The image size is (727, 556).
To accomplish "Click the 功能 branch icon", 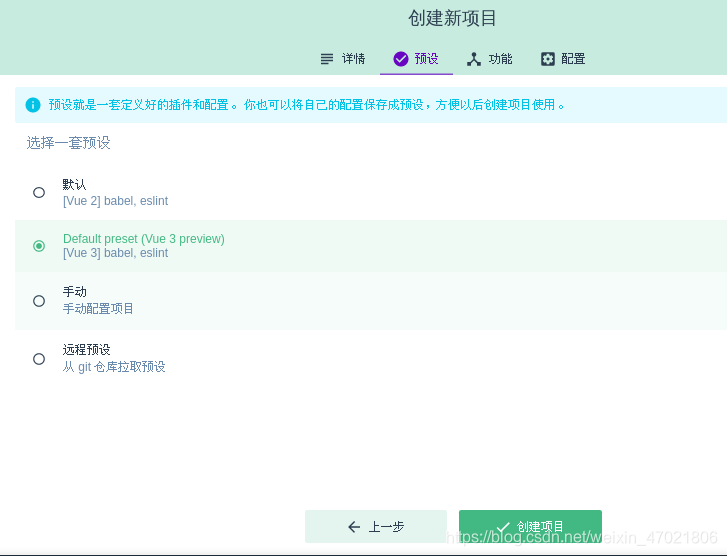I will tap(473, 59).
